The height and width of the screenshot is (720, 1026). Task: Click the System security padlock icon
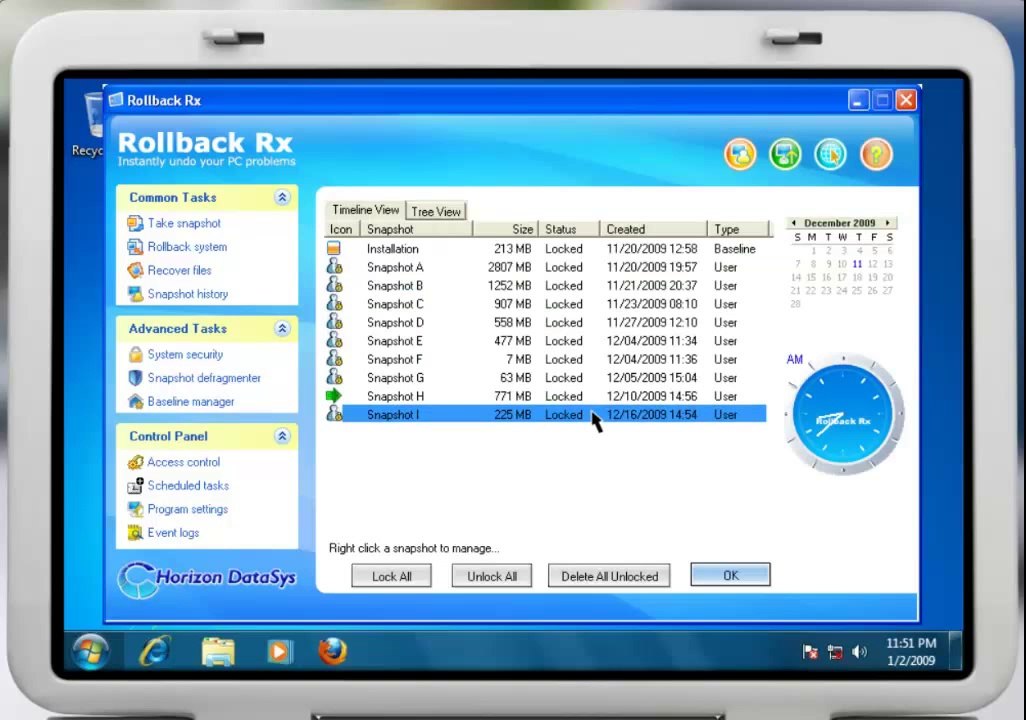pyautogui.click(x=135, y=354)
